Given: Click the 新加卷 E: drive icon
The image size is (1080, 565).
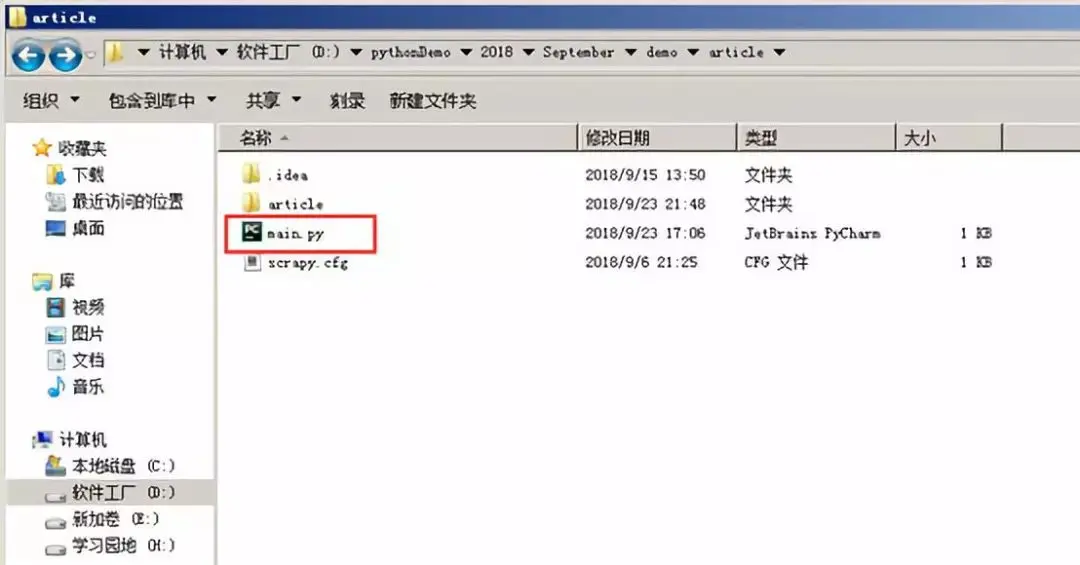Looking at the screenshot, I should [x=56, y=522].
